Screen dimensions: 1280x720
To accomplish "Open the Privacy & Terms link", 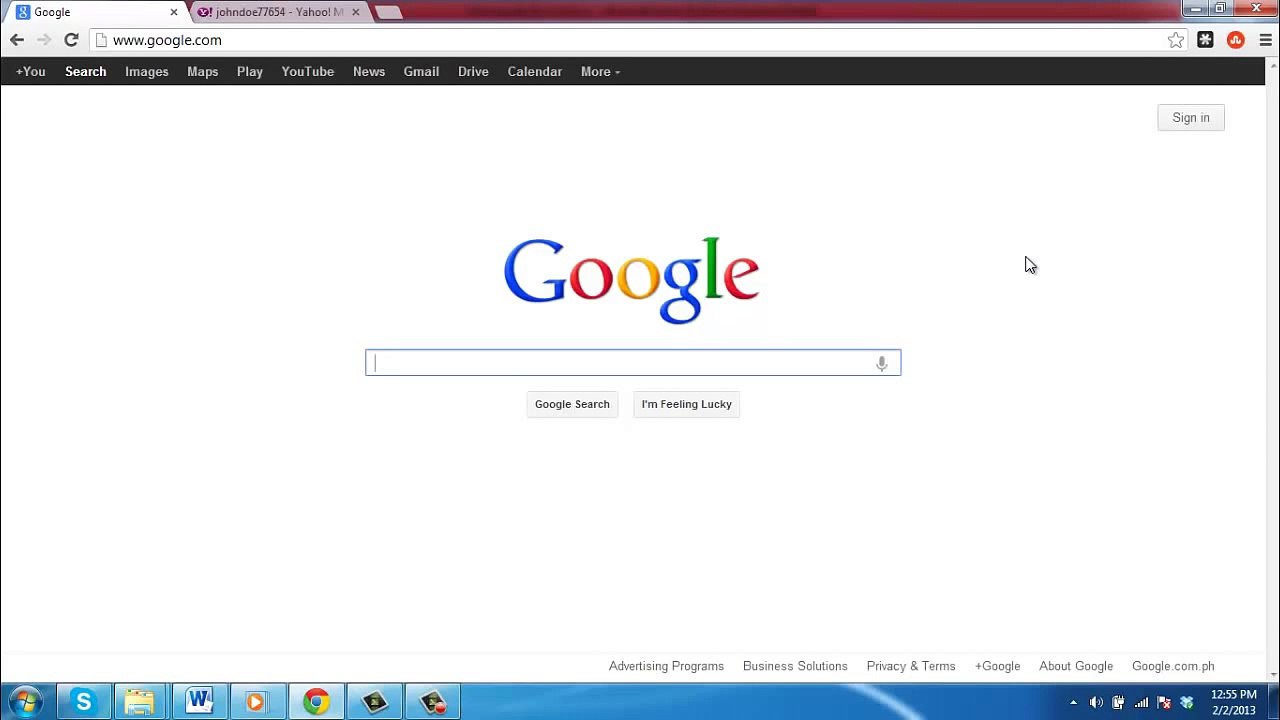I will 911,666.
